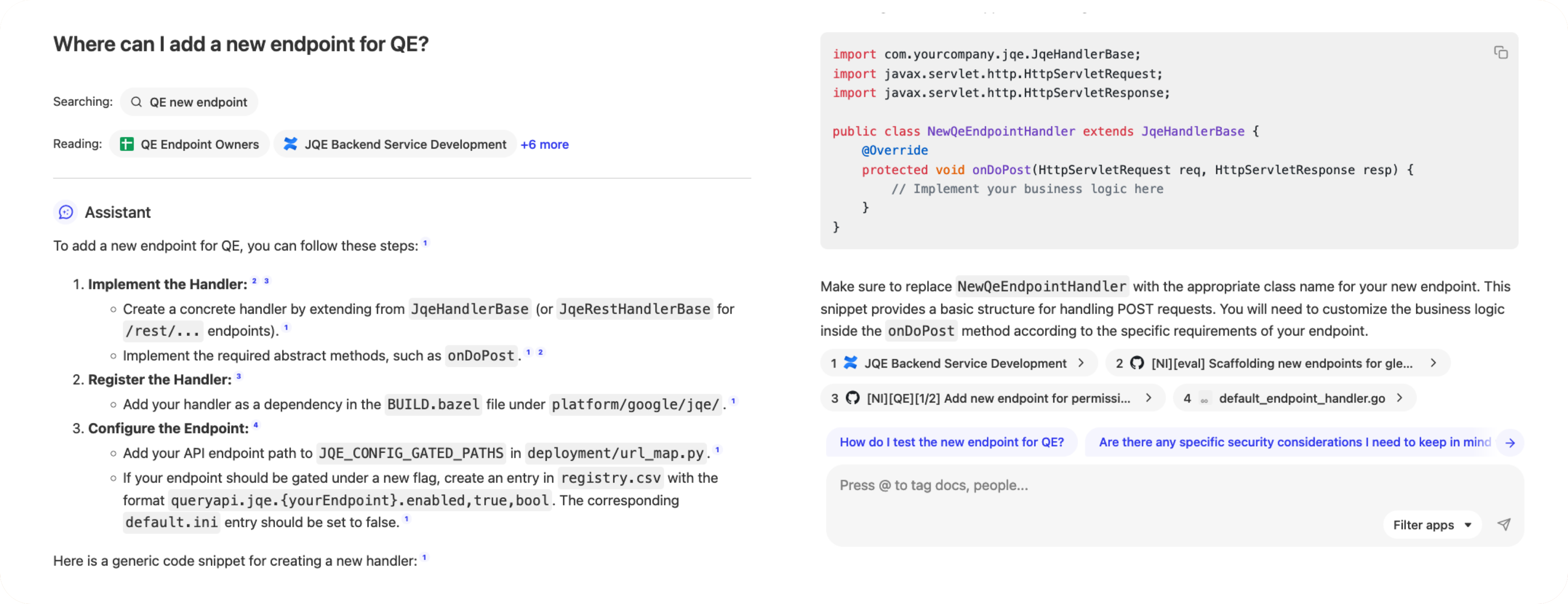Image resolution: width=1568 pixels, height=604 pixels.
Task: Click the Confluence icon on JQE Backend chip
Action: pos(290,144)
